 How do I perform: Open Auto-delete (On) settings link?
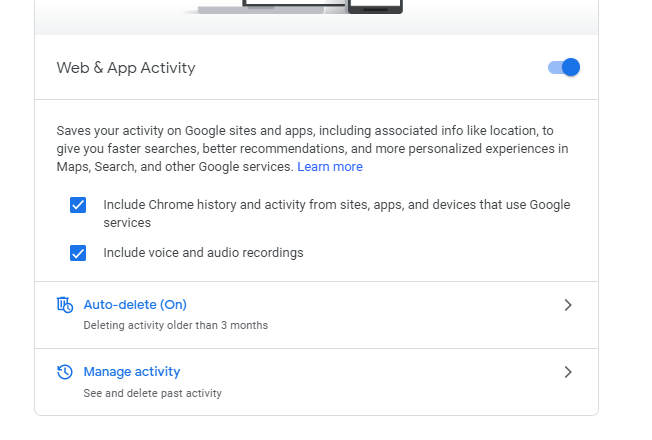[x=135, y=305]
